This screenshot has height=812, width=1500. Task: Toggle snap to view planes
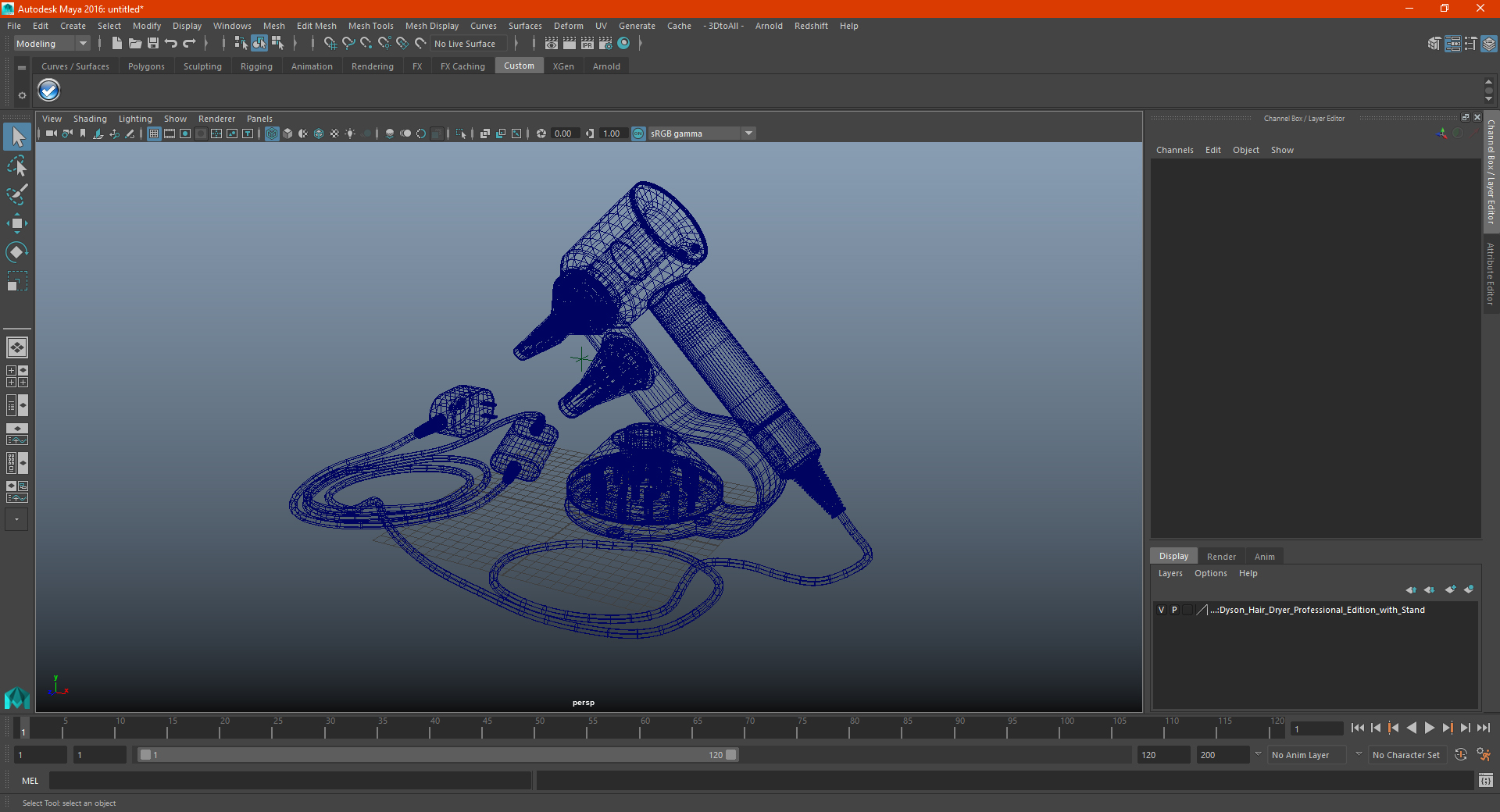coord(402,44)
